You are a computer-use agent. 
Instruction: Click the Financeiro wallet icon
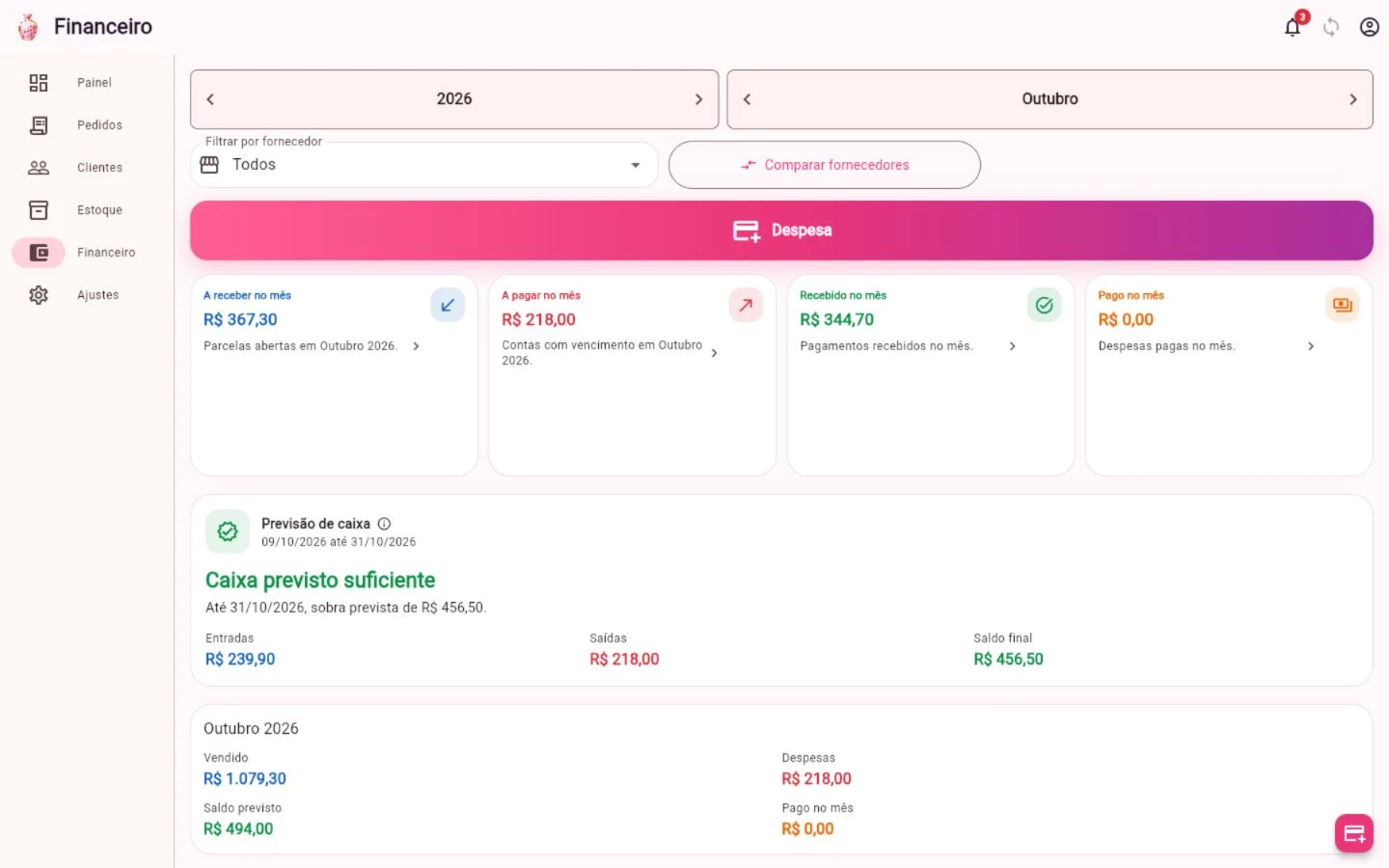pos(39,253)
